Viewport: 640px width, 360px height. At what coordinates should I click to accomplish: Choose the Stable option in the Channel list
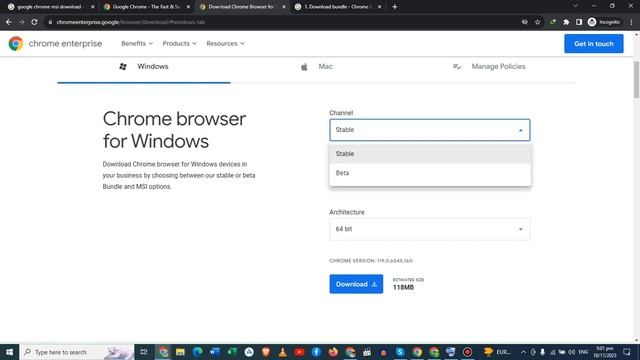[430, 153]
